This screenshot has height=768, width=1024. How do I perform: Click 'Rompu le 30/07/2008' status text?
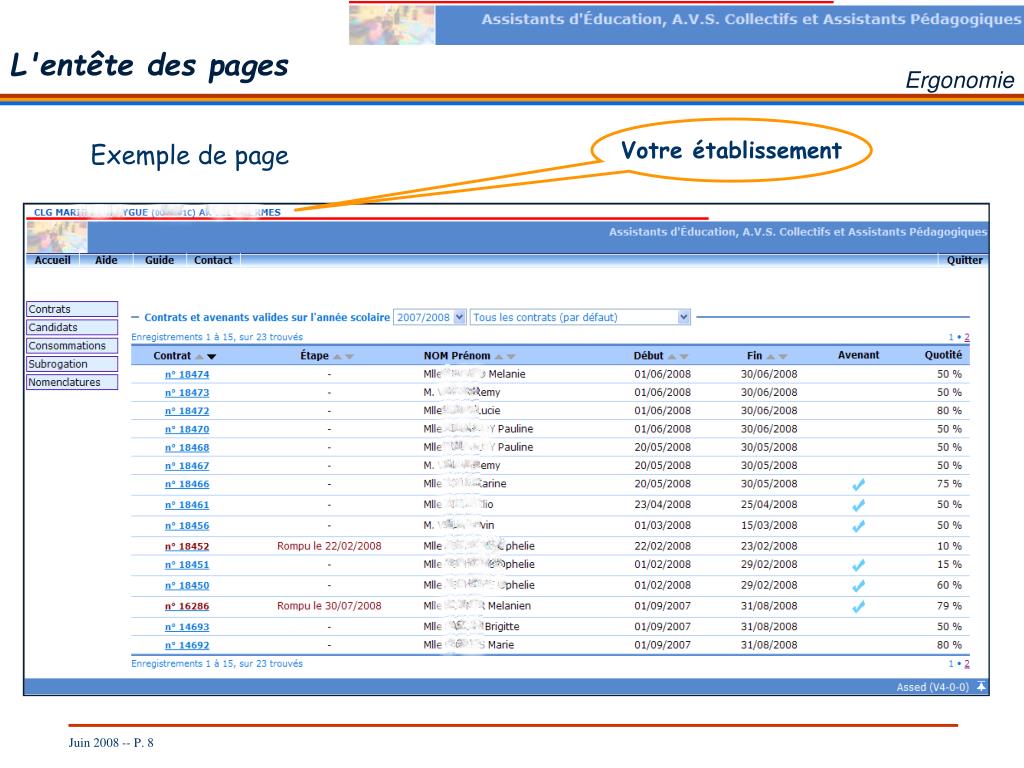329,606
